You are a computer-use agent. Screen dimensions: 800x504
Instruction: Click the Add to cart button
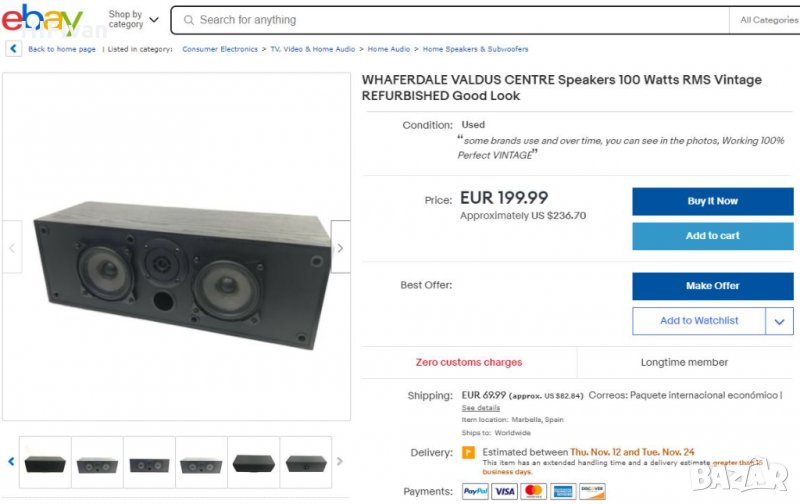point(712,236)
